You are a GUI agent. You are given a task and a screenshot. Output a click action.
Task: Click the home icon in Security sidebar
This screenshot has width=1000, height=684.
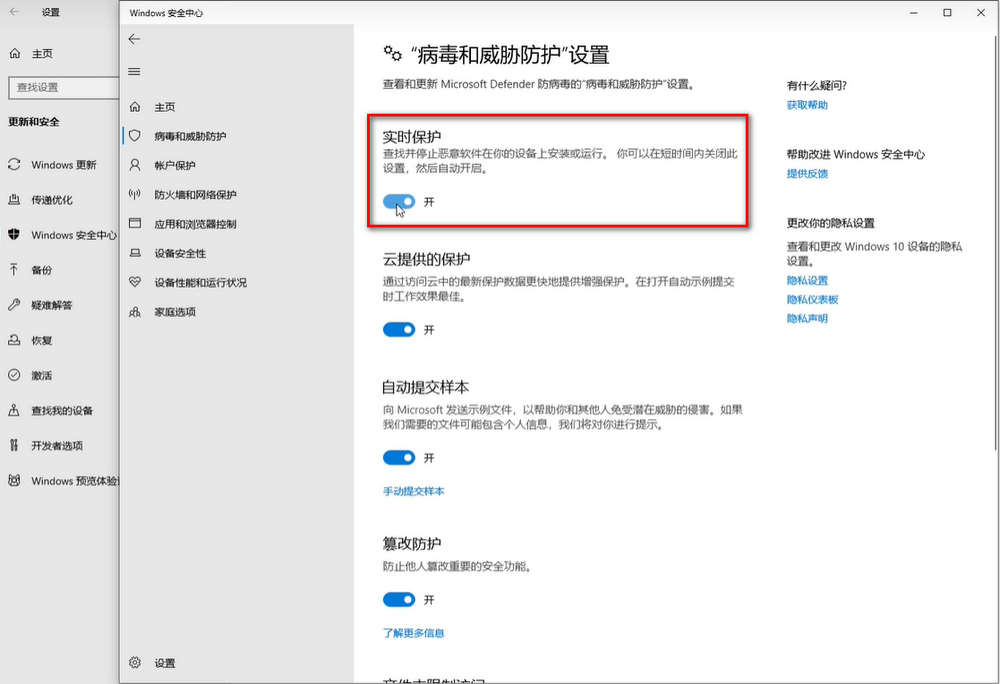click(x=134, y=107)
